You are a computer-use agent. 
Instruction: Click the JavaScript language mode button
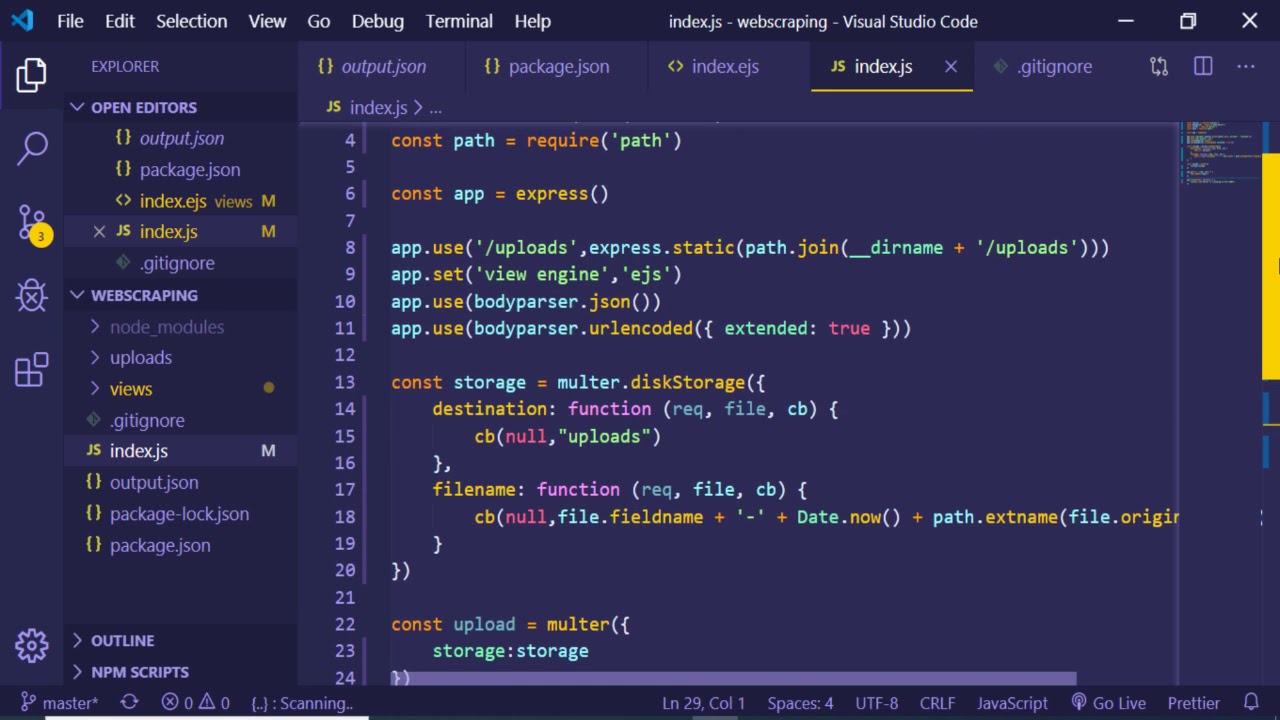click(x=1012, y=703)
